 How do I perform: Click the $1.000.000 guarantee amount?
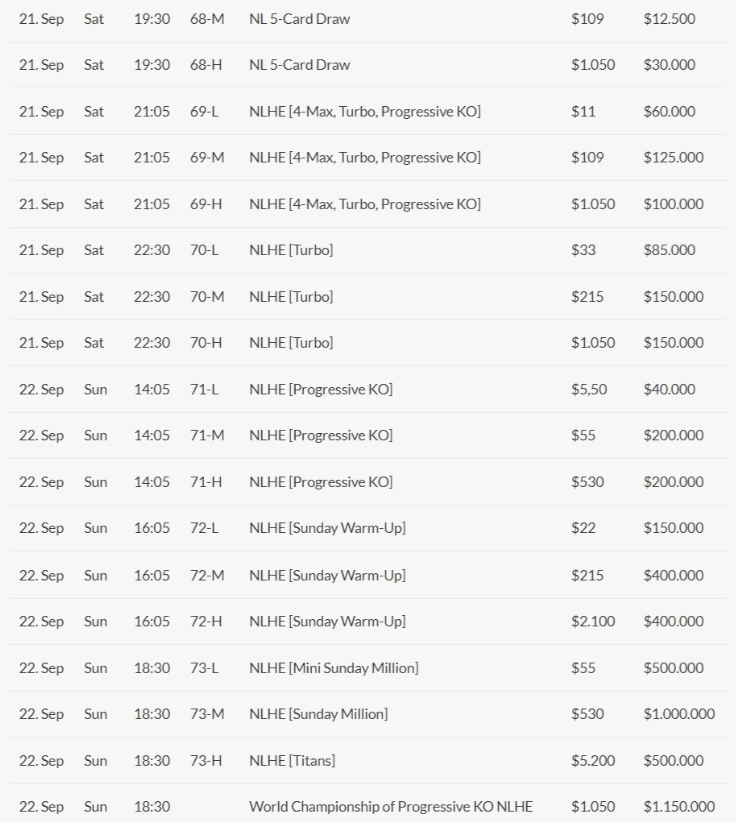pos(679,714)
